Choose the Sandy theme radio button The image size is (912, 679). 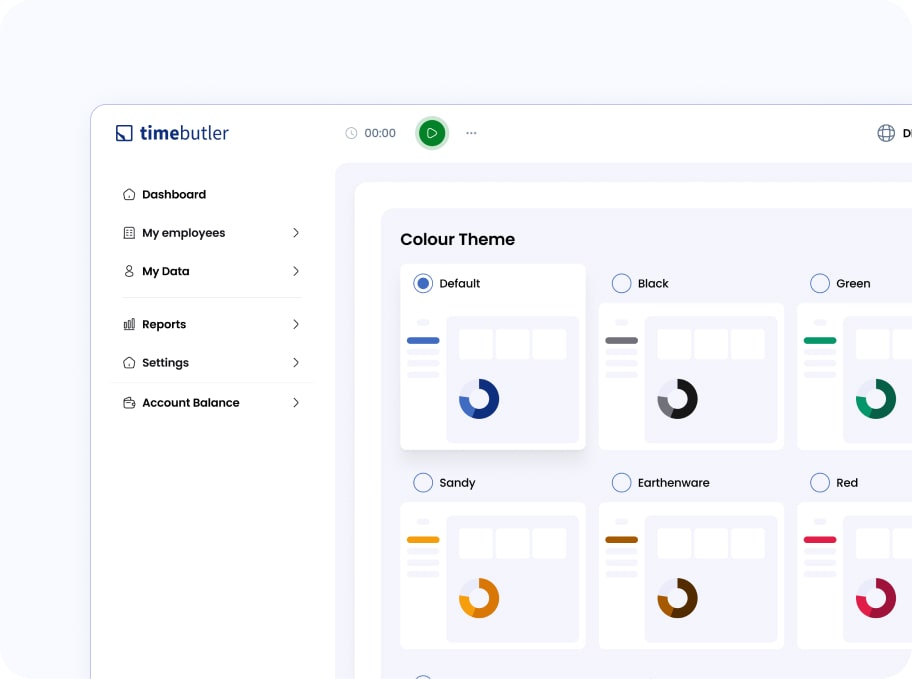[x=423, y=483]
